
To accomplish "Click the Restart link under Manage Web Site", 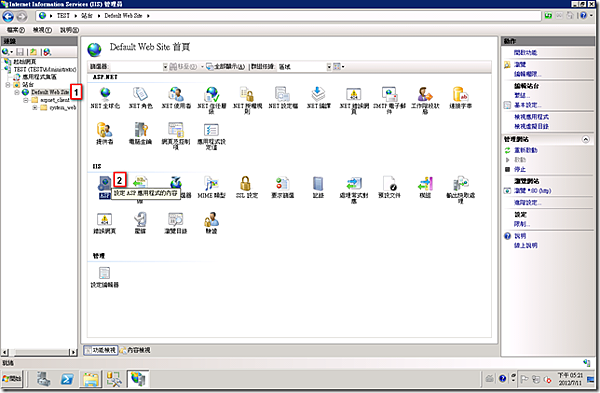I will pyautogui.click(x=526, y=150).
